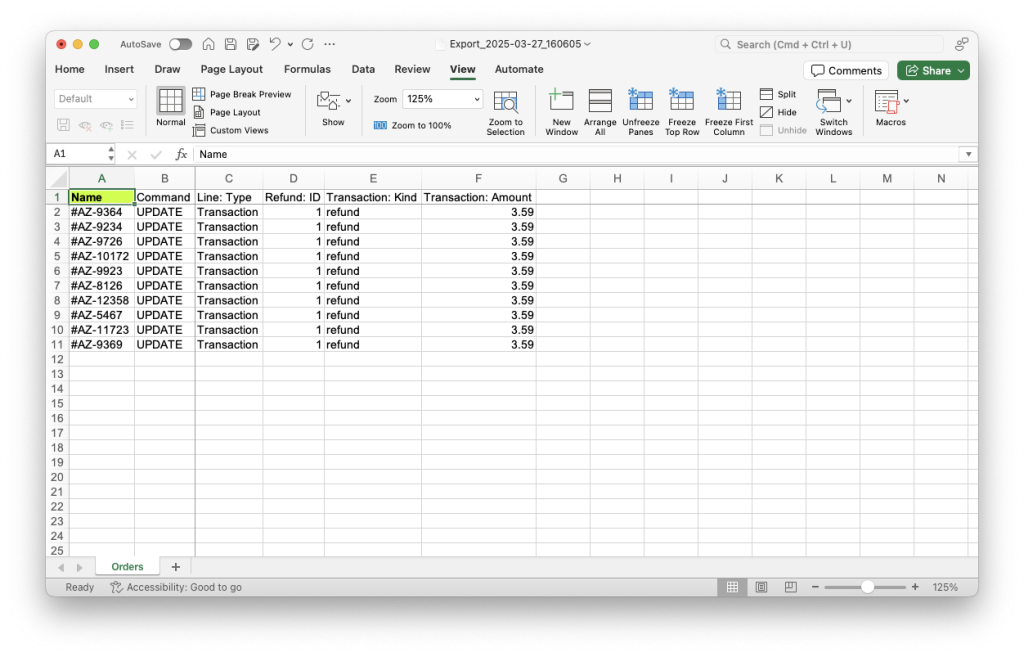The width and height of the screenshot is (1024, 657).
Task: Open the Data ribbon tab
Action: (x=363, y=69)
